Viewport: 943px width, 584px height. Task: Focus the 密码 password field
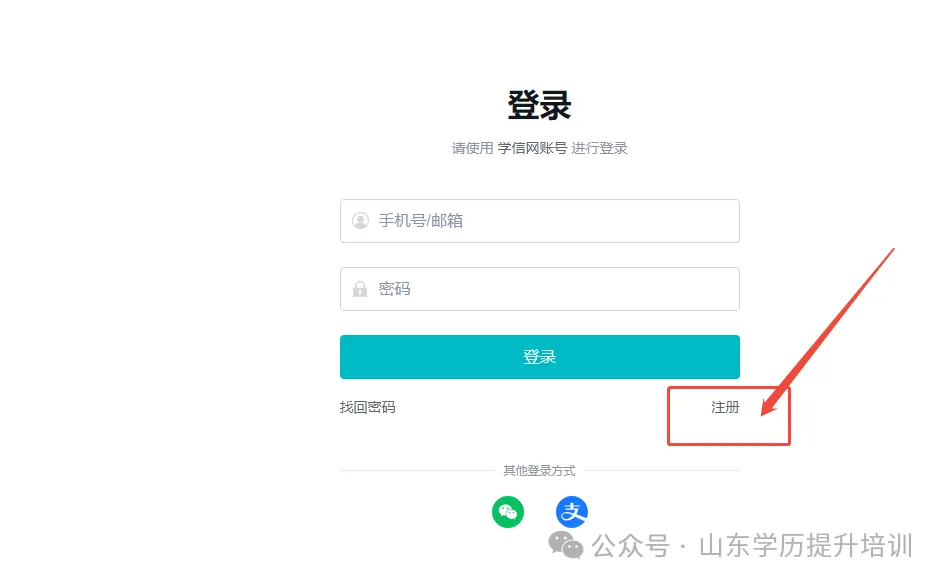(550, 289)
